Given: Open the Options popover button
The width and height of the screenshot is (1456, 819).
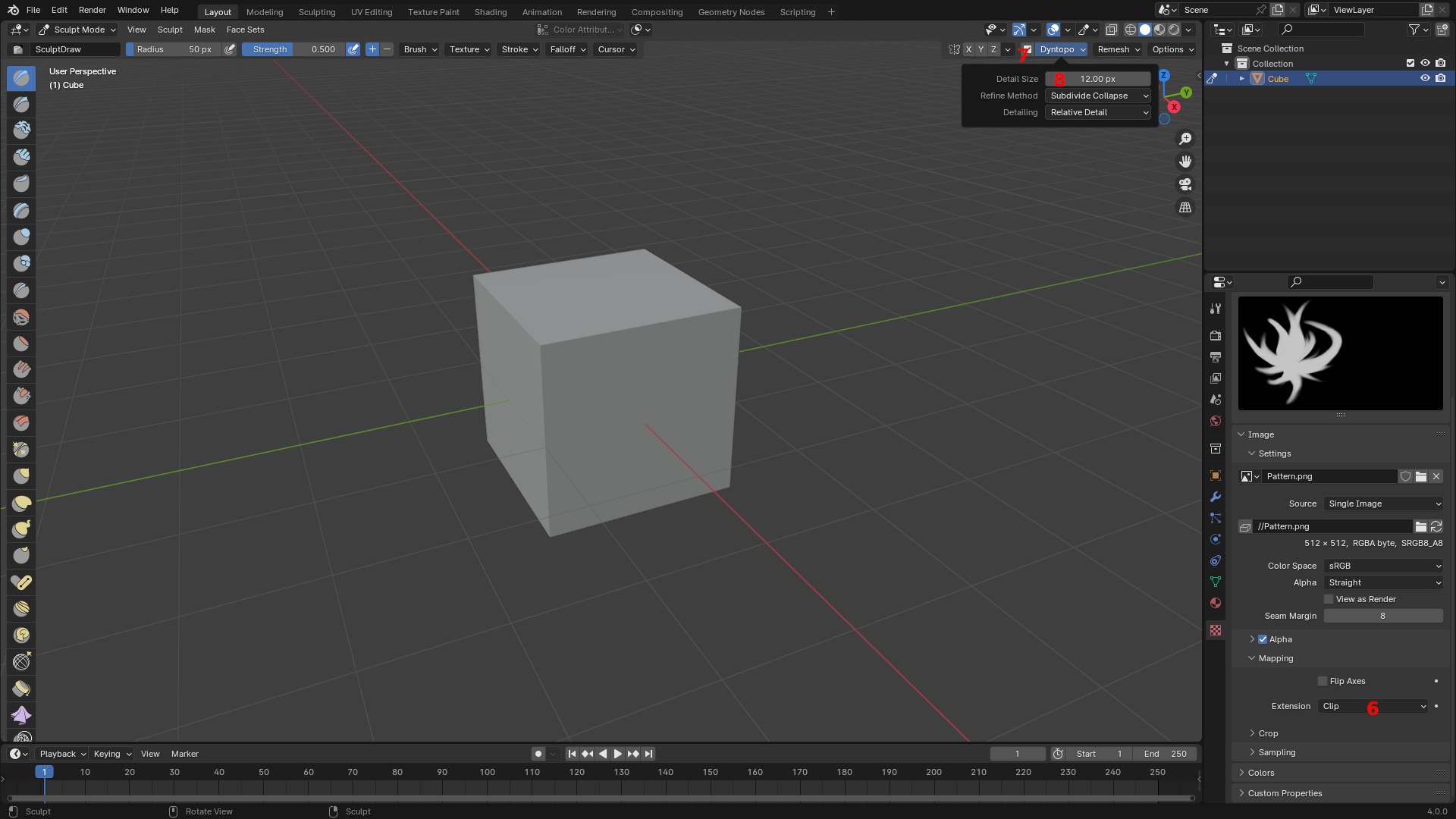Looking at the screenshot, I should 1173,49.
